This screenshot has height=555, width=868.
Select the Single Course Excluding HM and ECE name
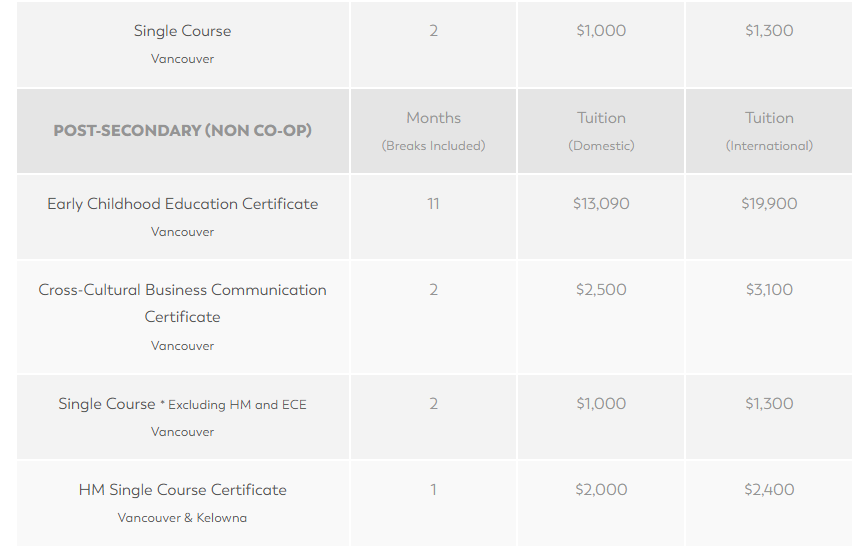[x=182, y=404]
